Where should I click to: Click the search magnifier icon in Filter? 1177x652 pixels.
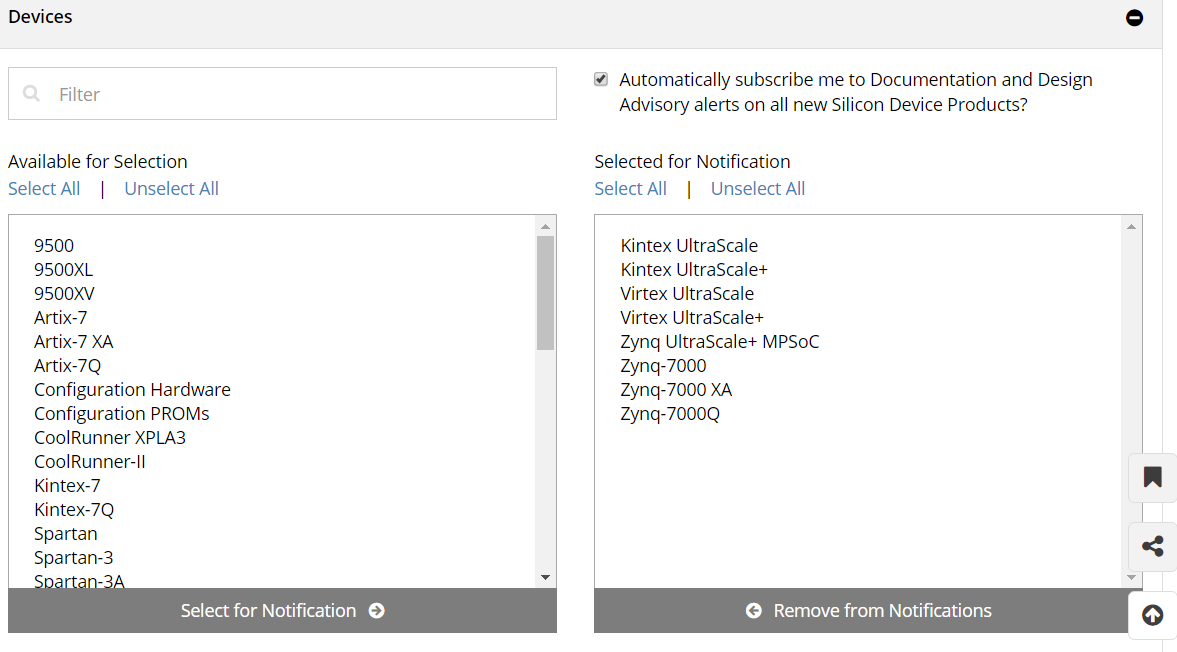point(32,94)
